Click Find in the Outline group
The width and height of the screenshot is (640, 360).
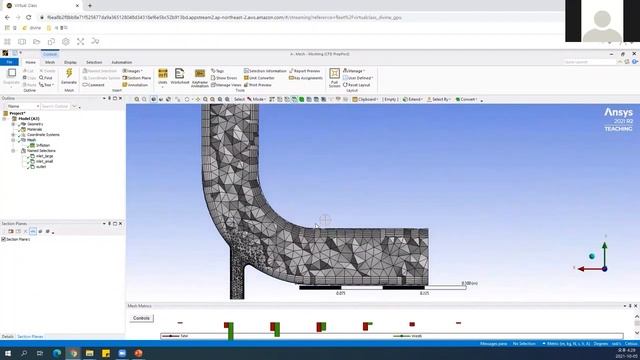(46, 78)
